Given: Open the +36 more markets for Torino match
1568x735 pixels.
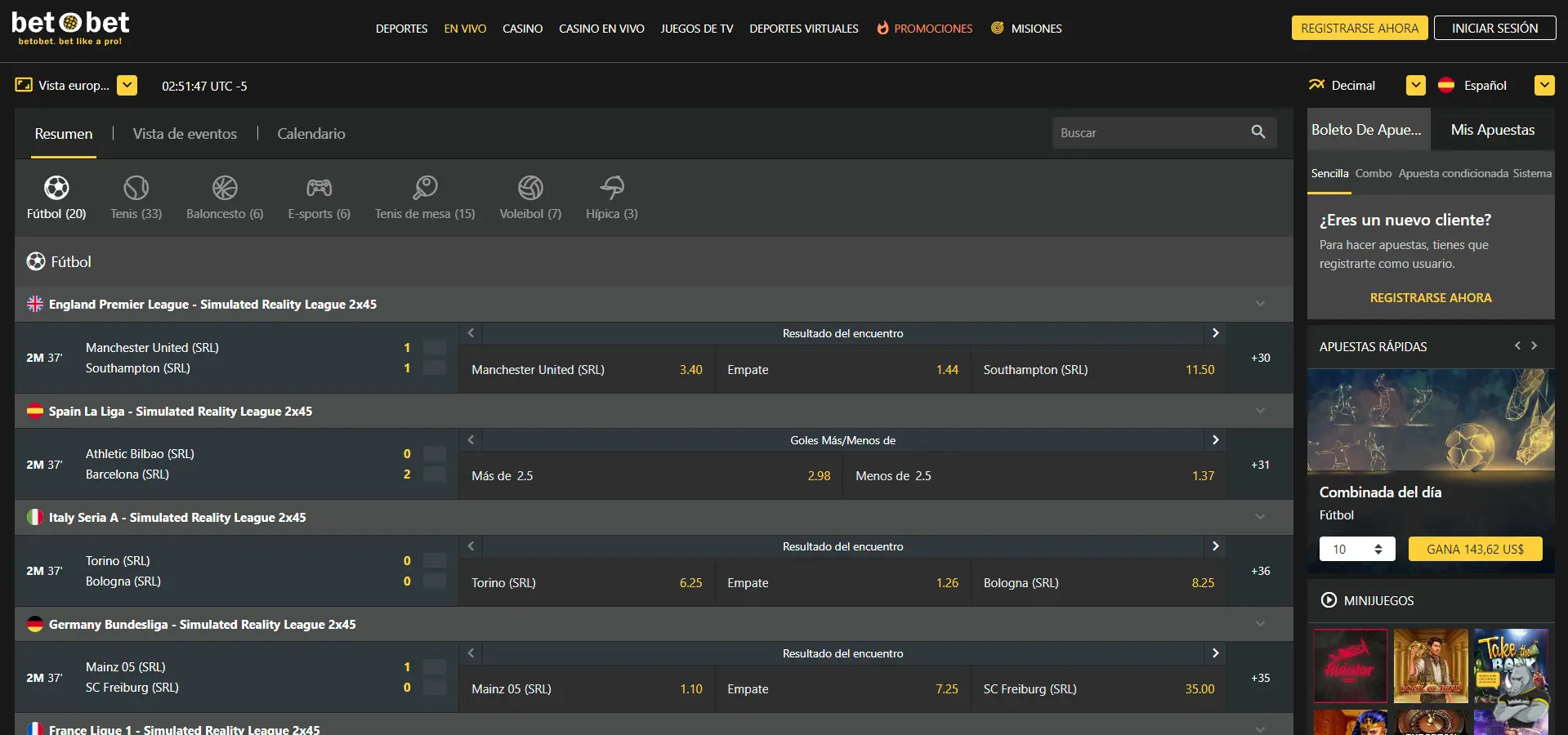Looking at the screenshot, I should click(x=1260, y=571).
